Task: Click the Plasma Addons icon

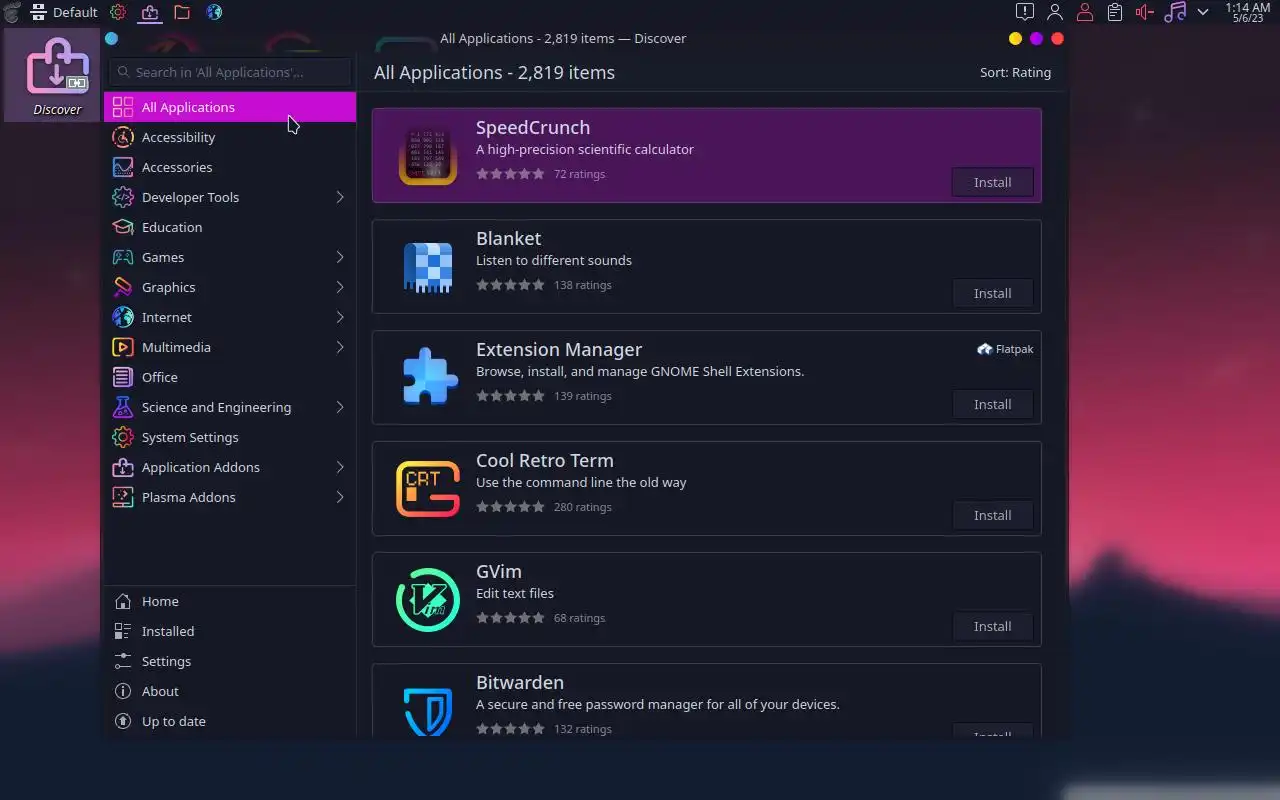Action: [x=123, y=497]
